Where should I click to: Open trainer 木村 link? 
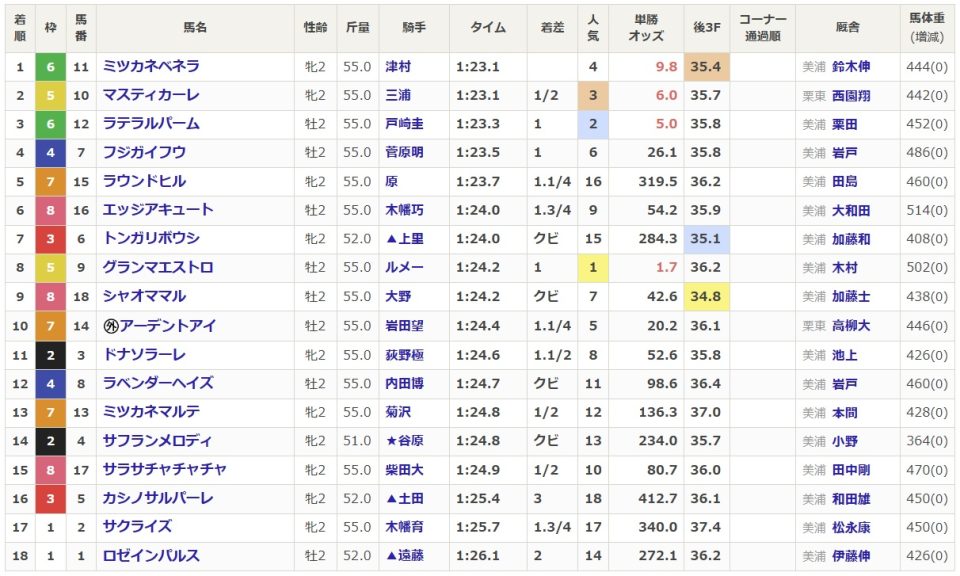click(x=844, y=269)
